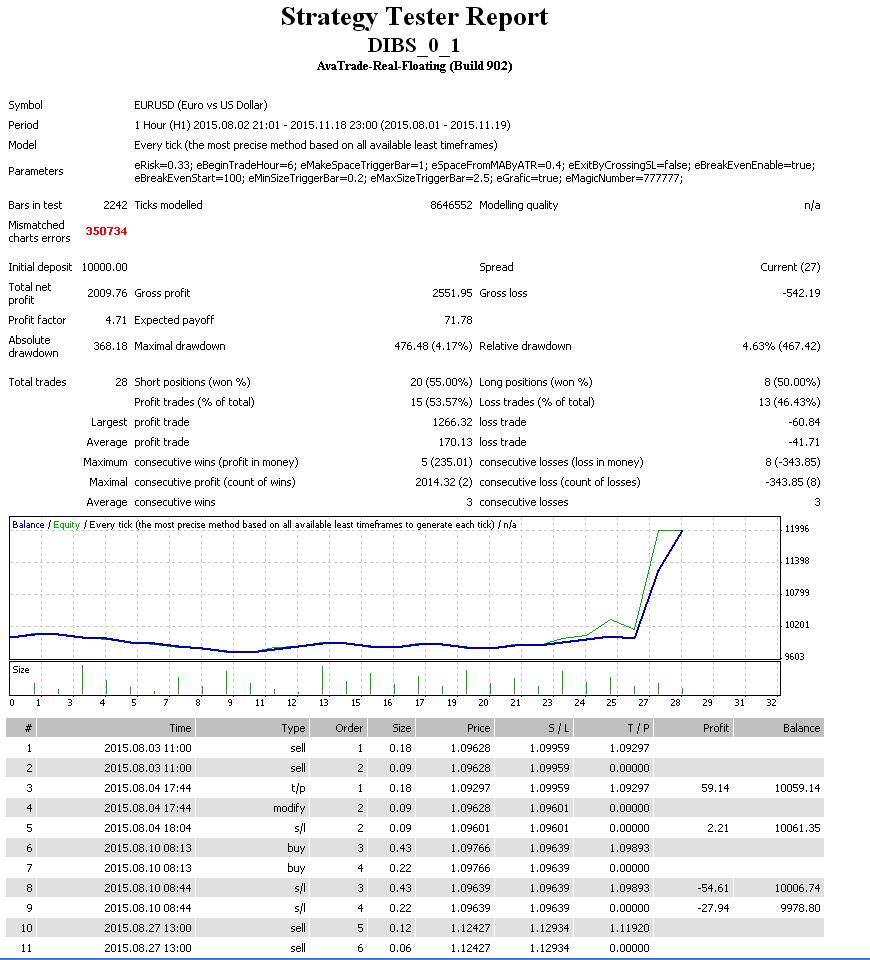
Task: Click the T / P column header
Action: pyautogui.click(x=614, y=728)
